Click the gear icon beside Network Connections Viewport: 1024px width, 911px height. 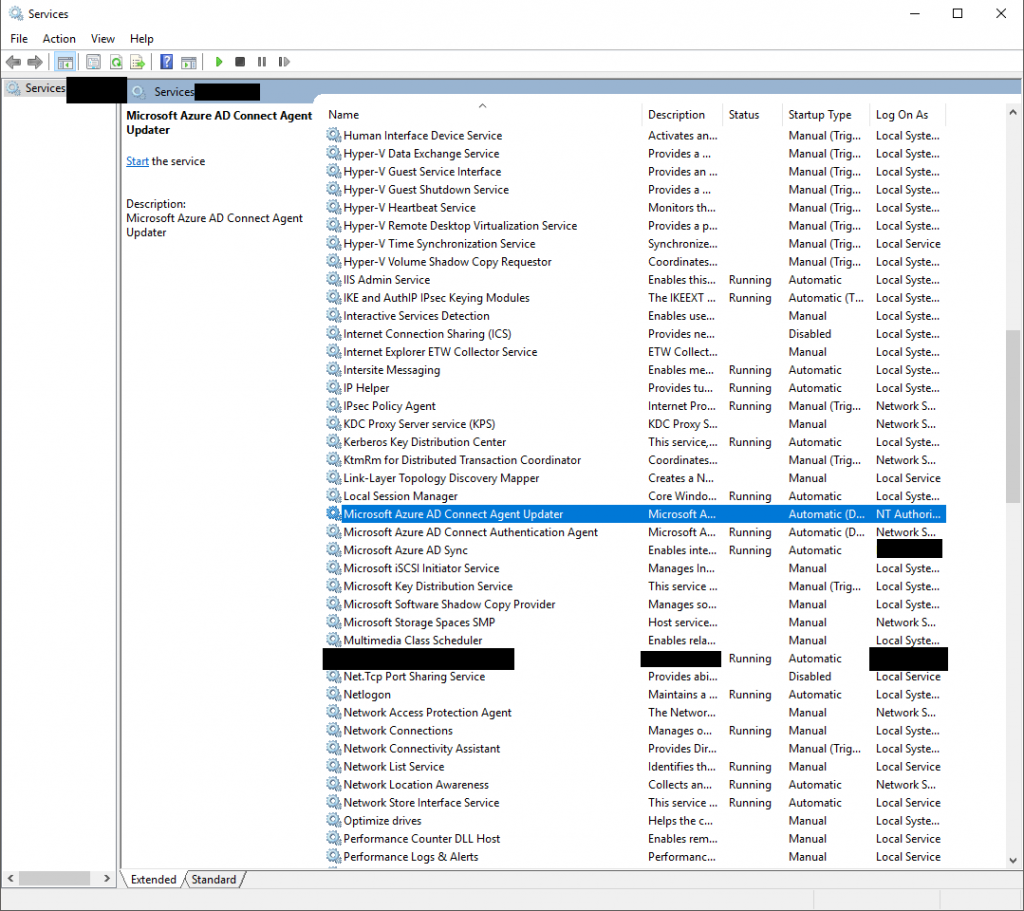(x=334, y=730)
